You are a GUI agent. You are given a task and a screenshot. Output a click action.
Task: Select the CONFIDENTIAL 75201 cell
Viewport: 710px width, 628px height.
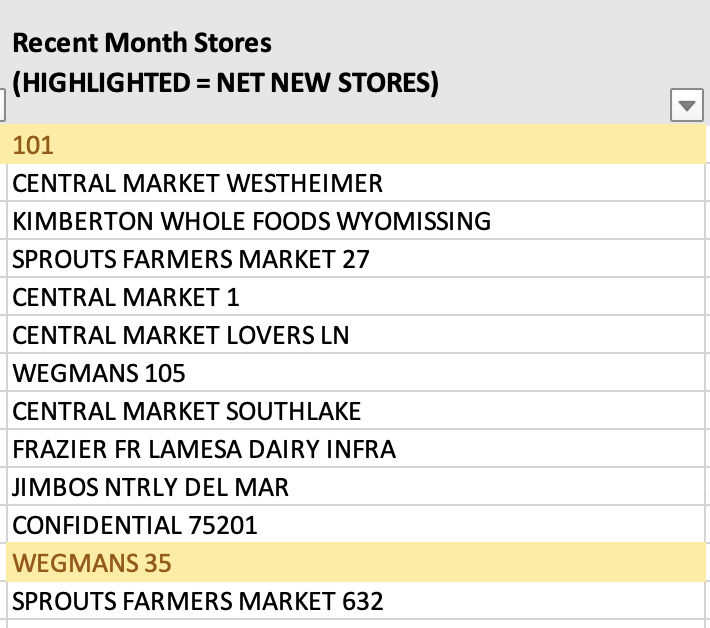[356, 525]
